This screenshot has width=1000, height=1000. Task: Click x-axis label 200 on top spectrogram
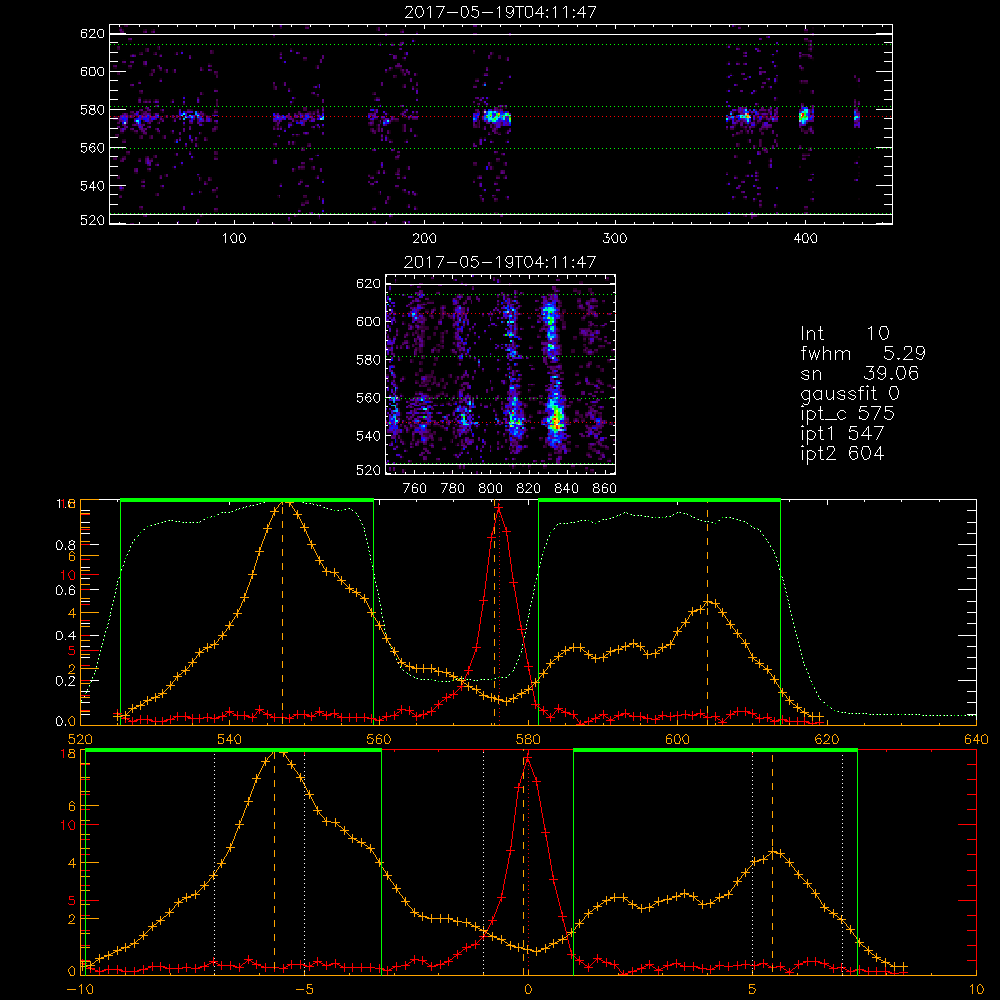[x=424, y=239]
